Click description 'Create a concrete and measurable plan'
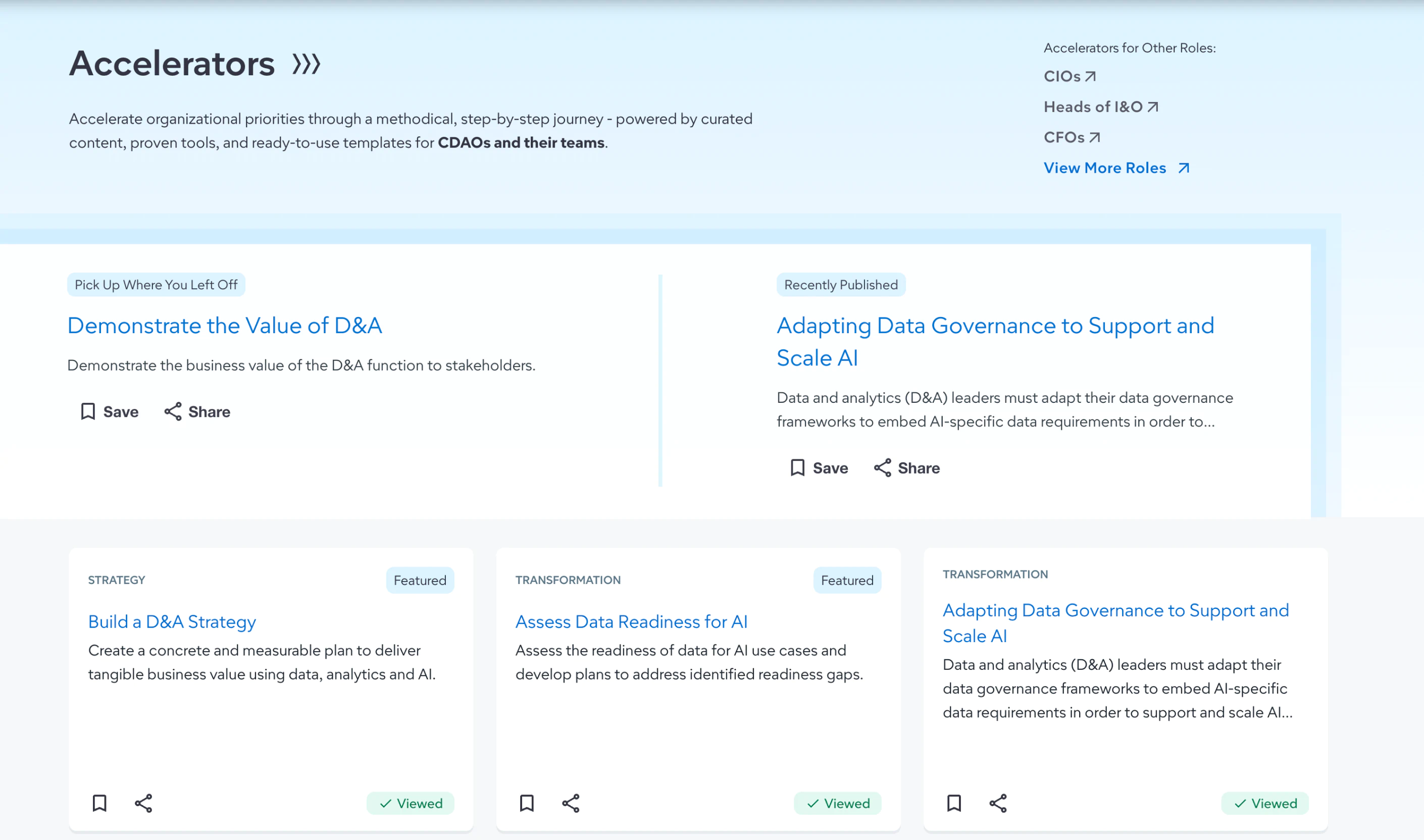This screenshot has width=1424, height=840. tap(262, 662)
